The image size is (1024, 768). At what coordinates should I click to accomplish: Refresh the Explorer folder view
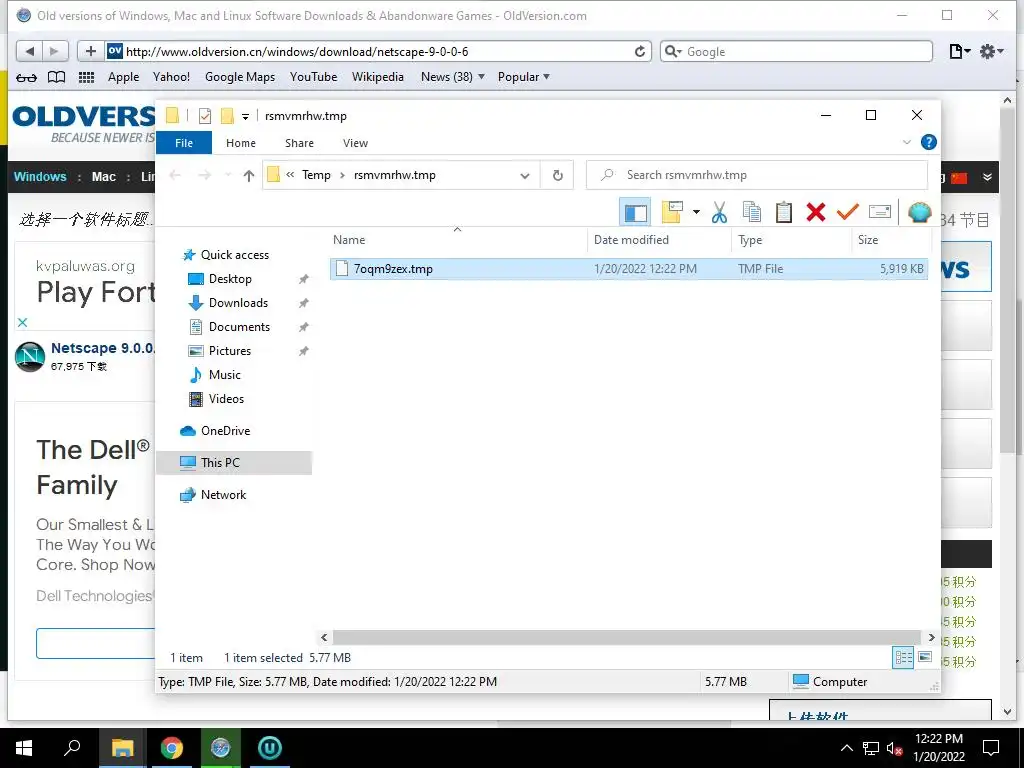coord(558,175)
